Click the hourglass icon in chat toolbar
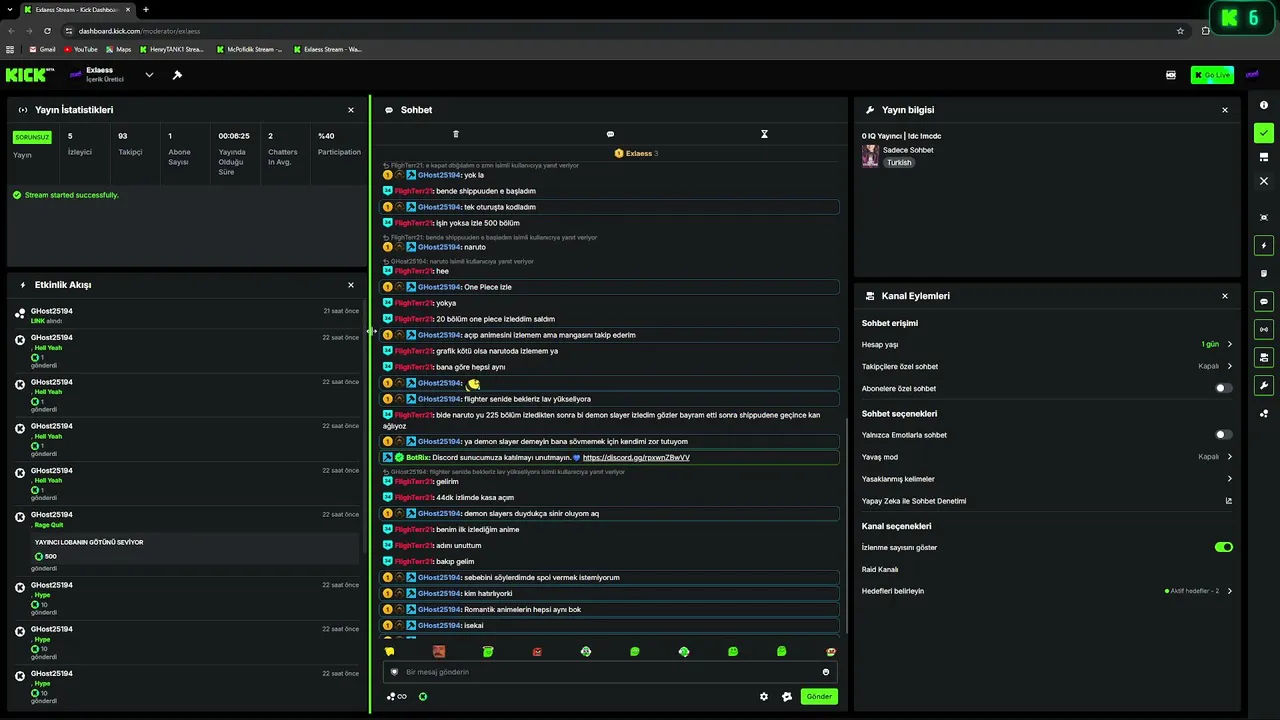1280x720 pixels. [764, 134]
